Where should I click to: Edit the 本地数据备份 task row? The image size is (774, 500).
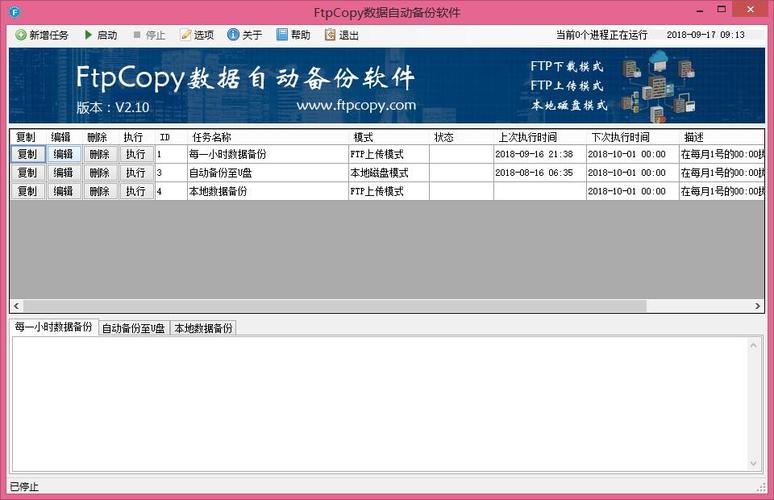[64, 191]
